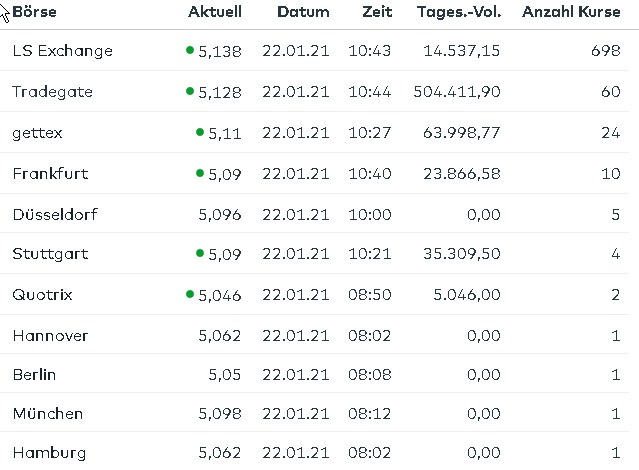The image size is (639, 470).
Task: Click Tradegate daily volume 504.411,90
Action: click(x=457, y=92)
